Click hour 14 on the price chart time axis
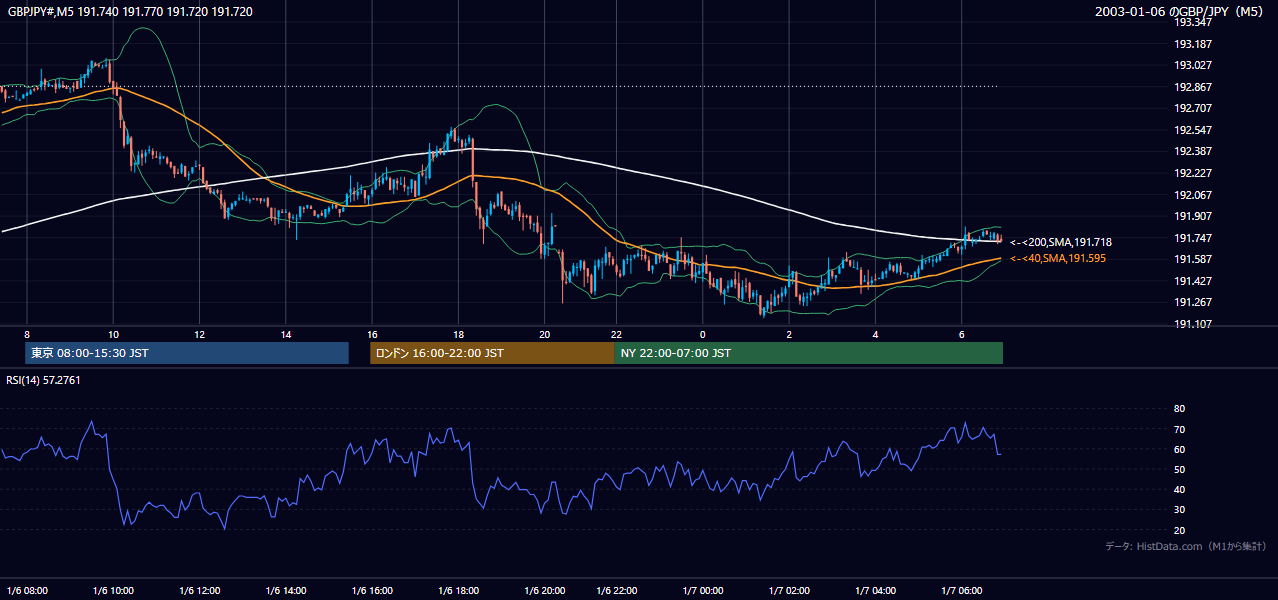Viewport: 1278px width, 600px height. point(285,334)
